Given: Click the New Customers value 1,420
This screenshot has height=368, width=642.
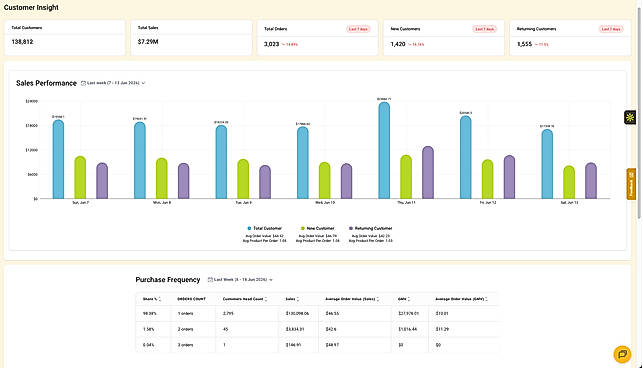Looking at the screenshot, I should (398, 44).
